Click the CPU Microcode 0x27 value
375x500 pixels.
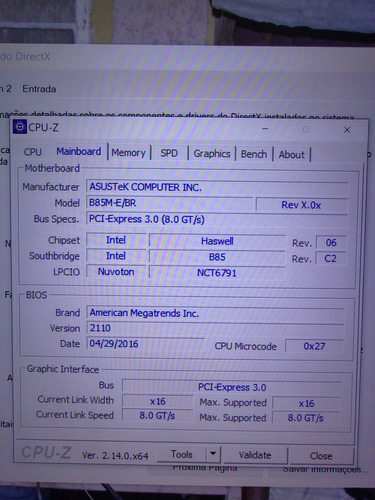[x=314, y=346]
